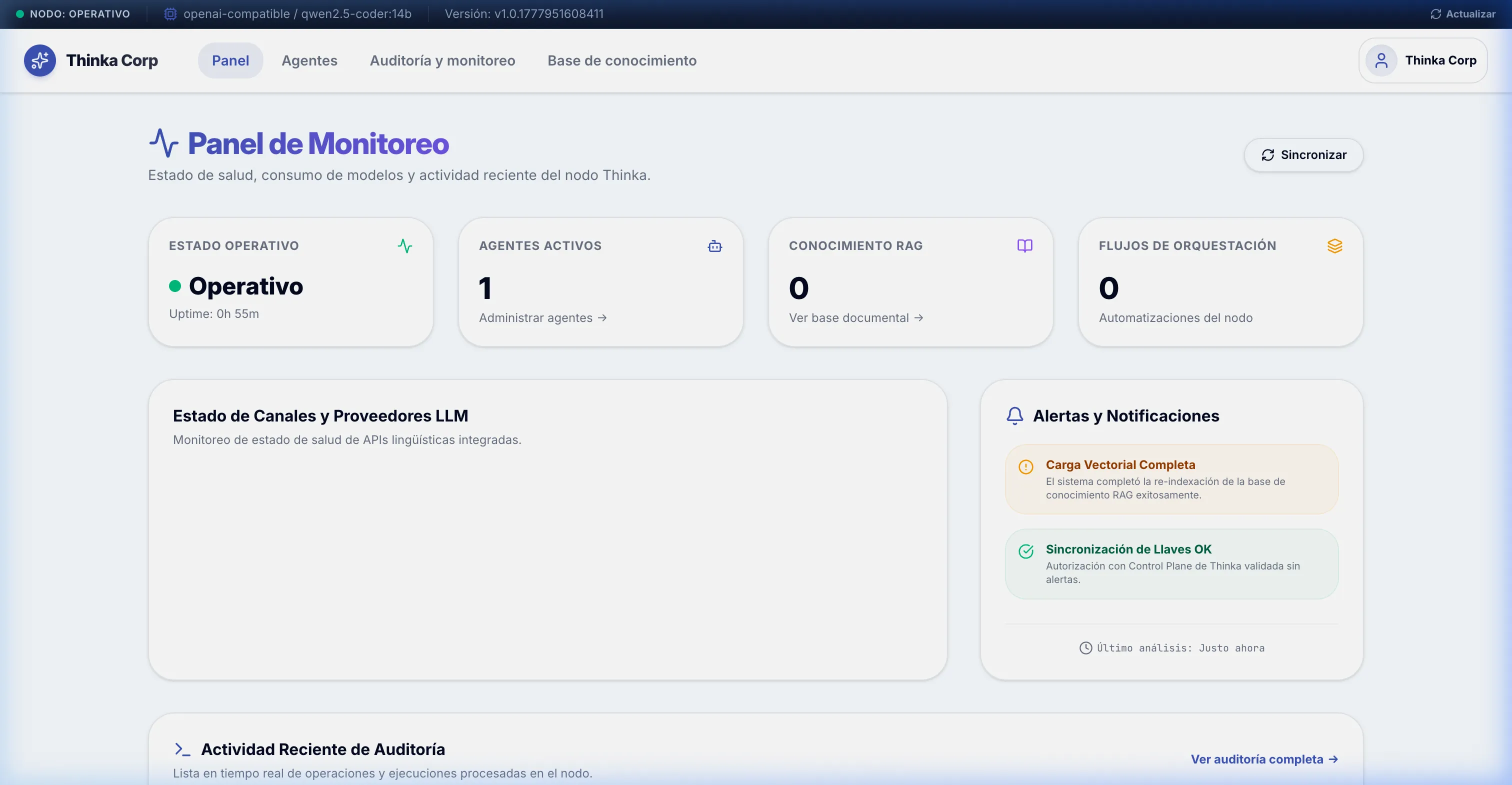Click the 'Monitoreo de estado de salud de APIs' subtitle

[347, 440]
